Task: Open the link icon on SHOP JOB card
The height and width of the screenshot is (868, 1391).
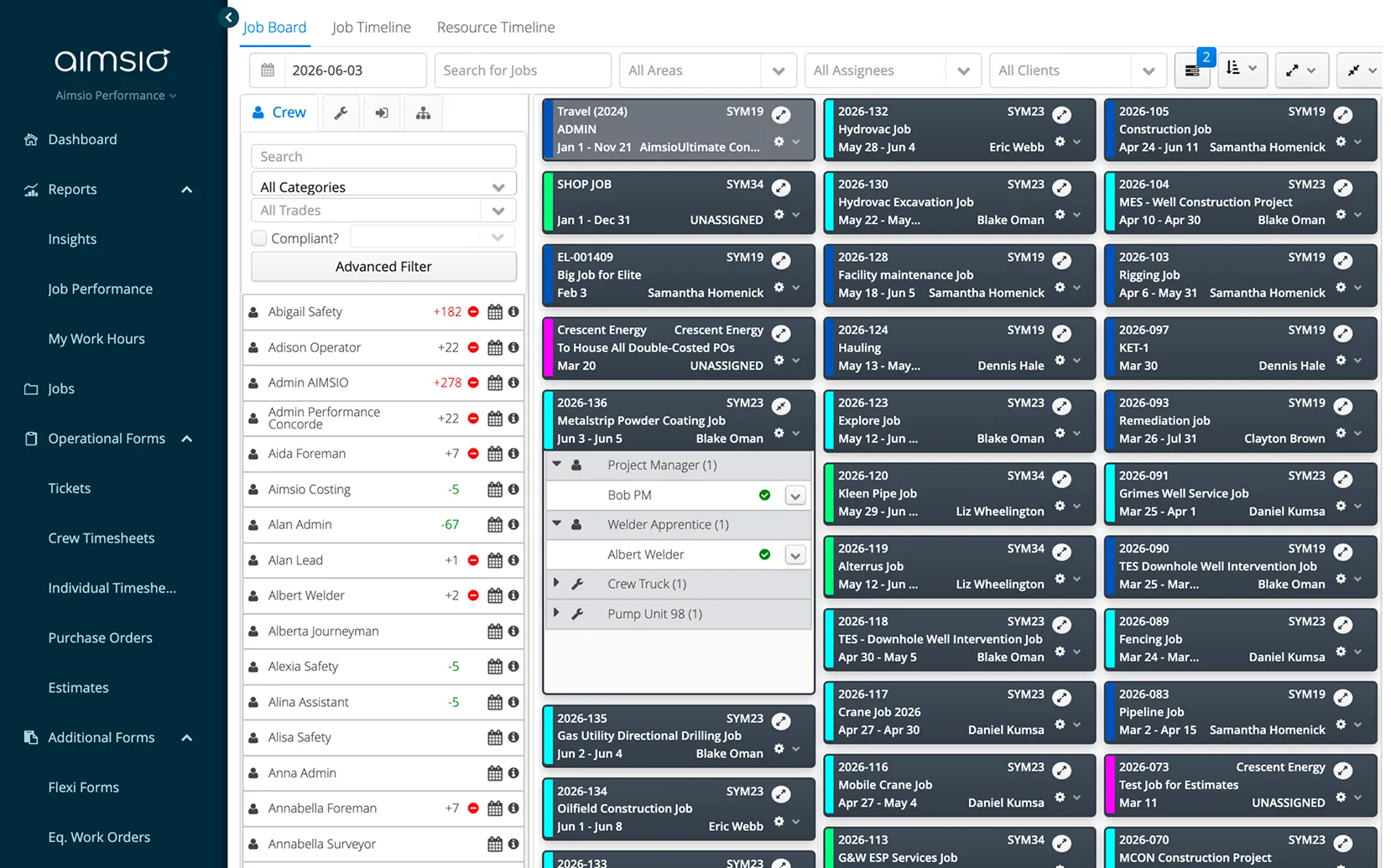Action: pyautogui.click(x=781, y=188)
